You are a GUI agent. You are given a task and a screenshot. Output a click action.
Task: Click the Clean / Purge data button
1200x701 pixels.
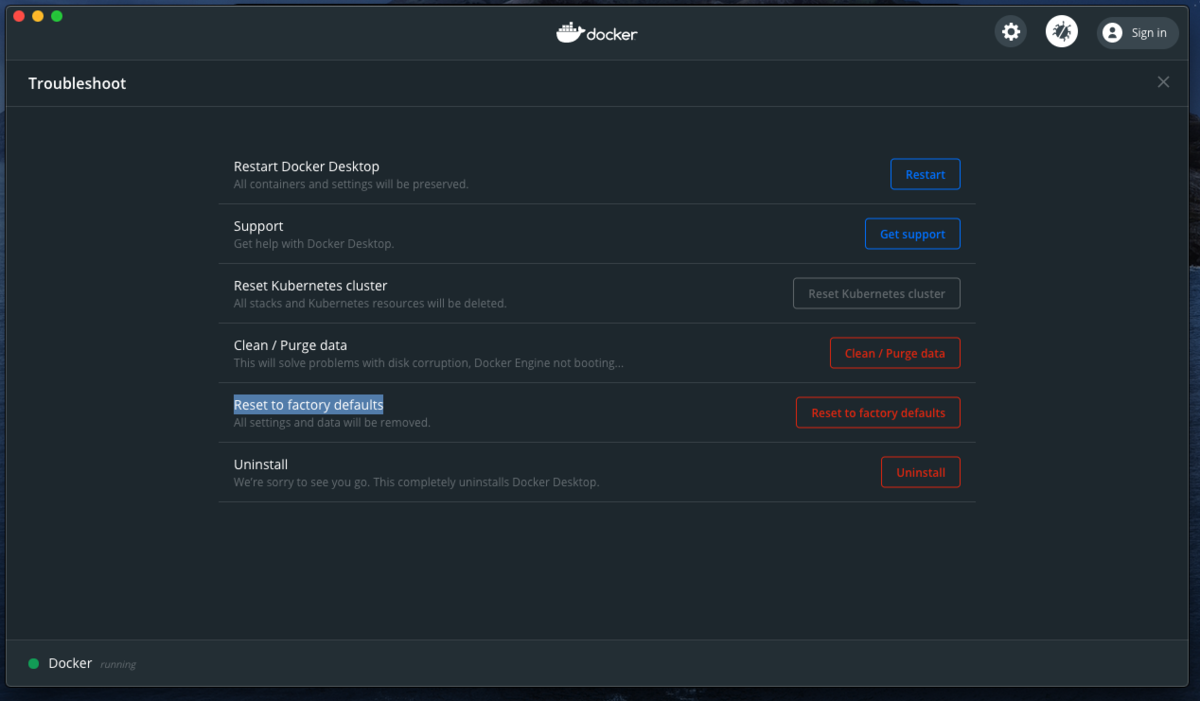tap(895, 353)
